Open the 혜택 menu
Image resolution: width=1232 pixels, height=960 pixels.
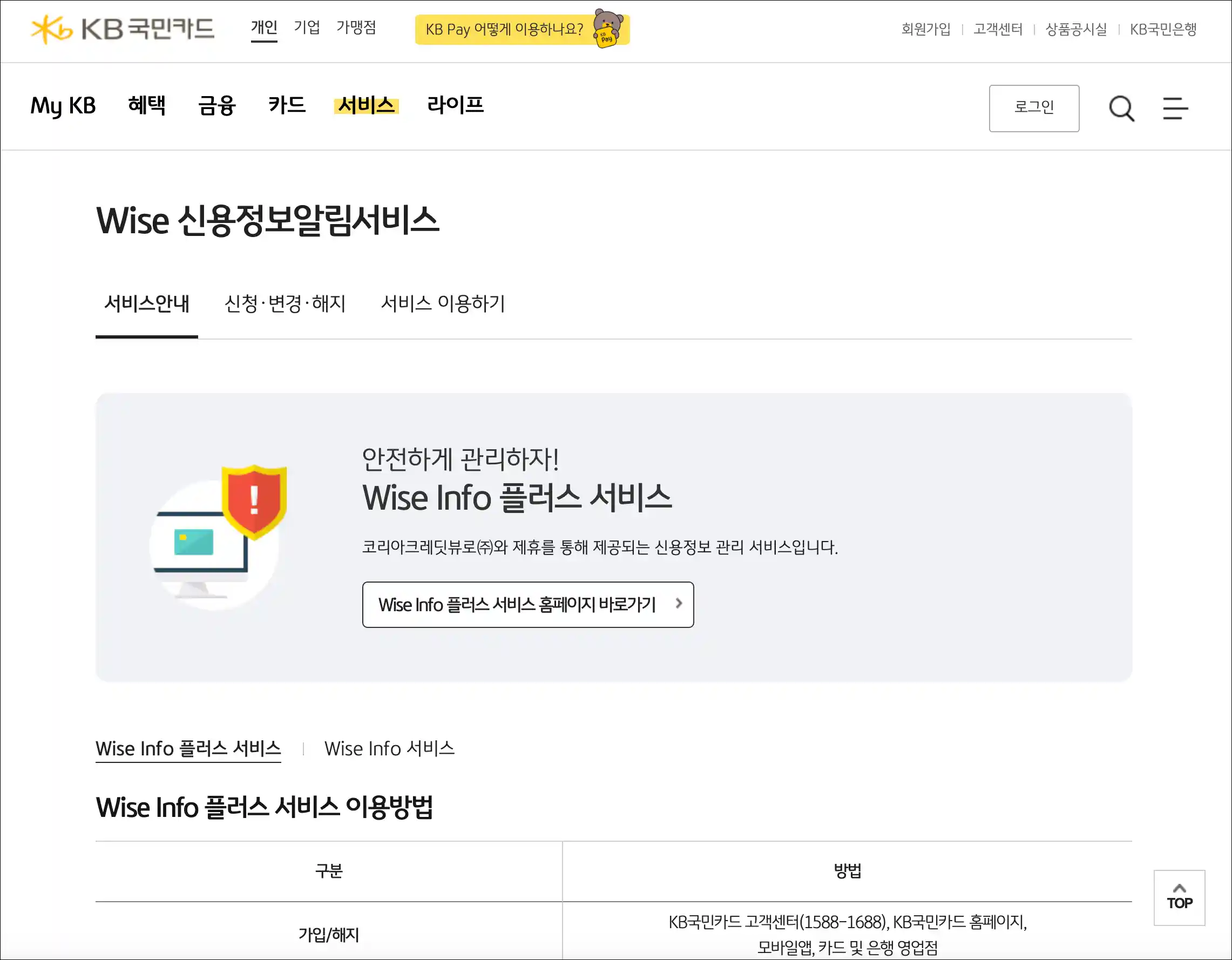(x=147, y=105)
